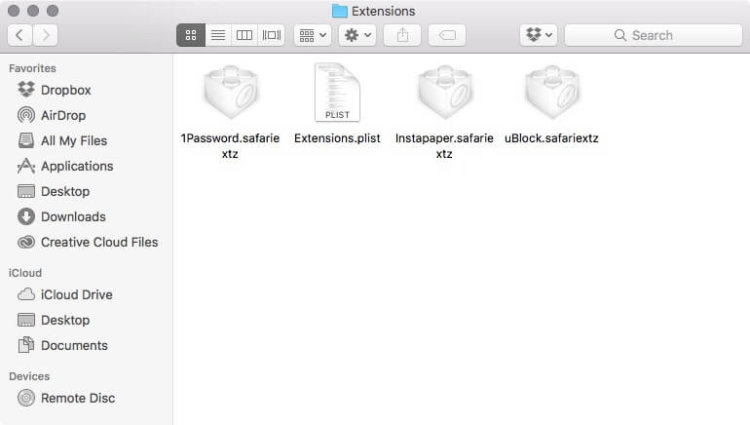
Task: Switch to list view
Action: point(218,35)
